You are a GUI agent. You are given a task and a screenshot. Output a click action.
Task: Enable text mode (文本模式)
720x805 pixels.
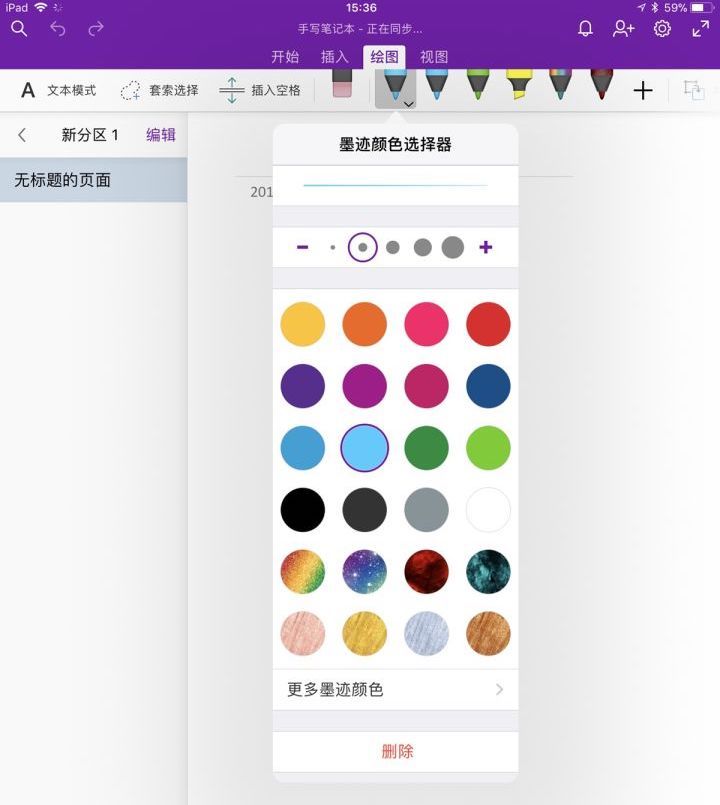pos(59,90)
